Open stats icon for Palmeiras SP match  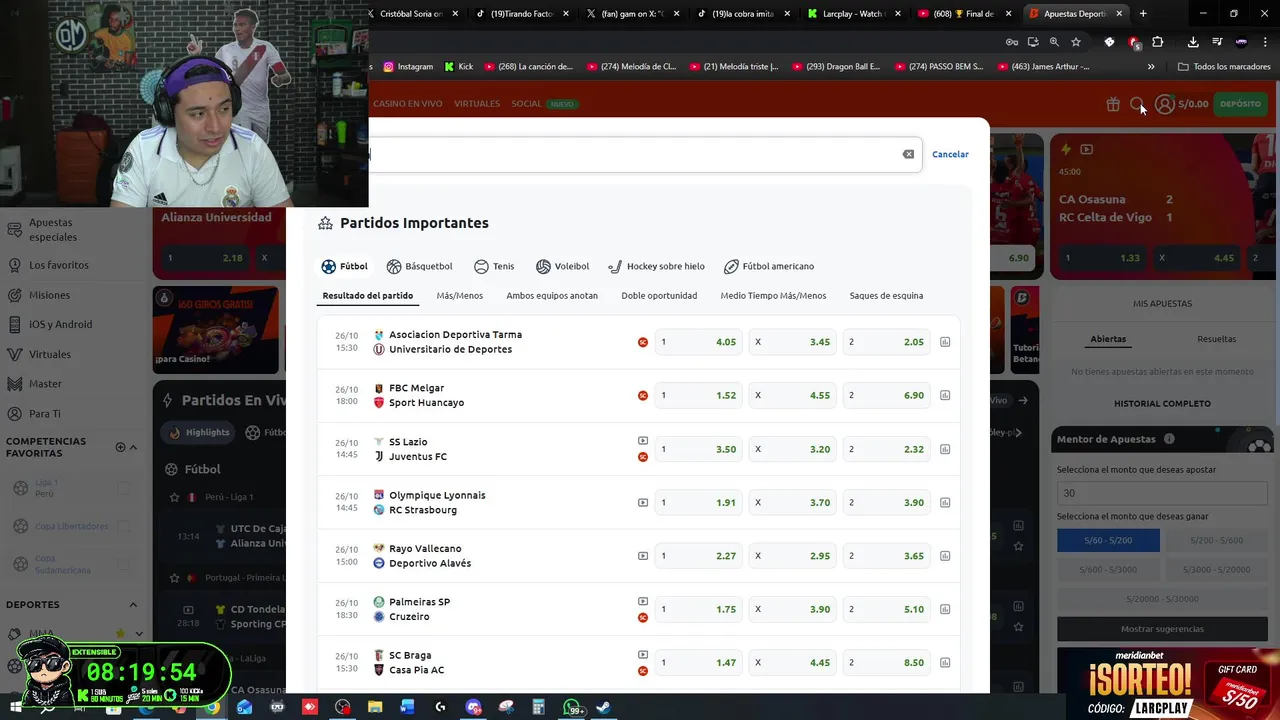[945, 609]
